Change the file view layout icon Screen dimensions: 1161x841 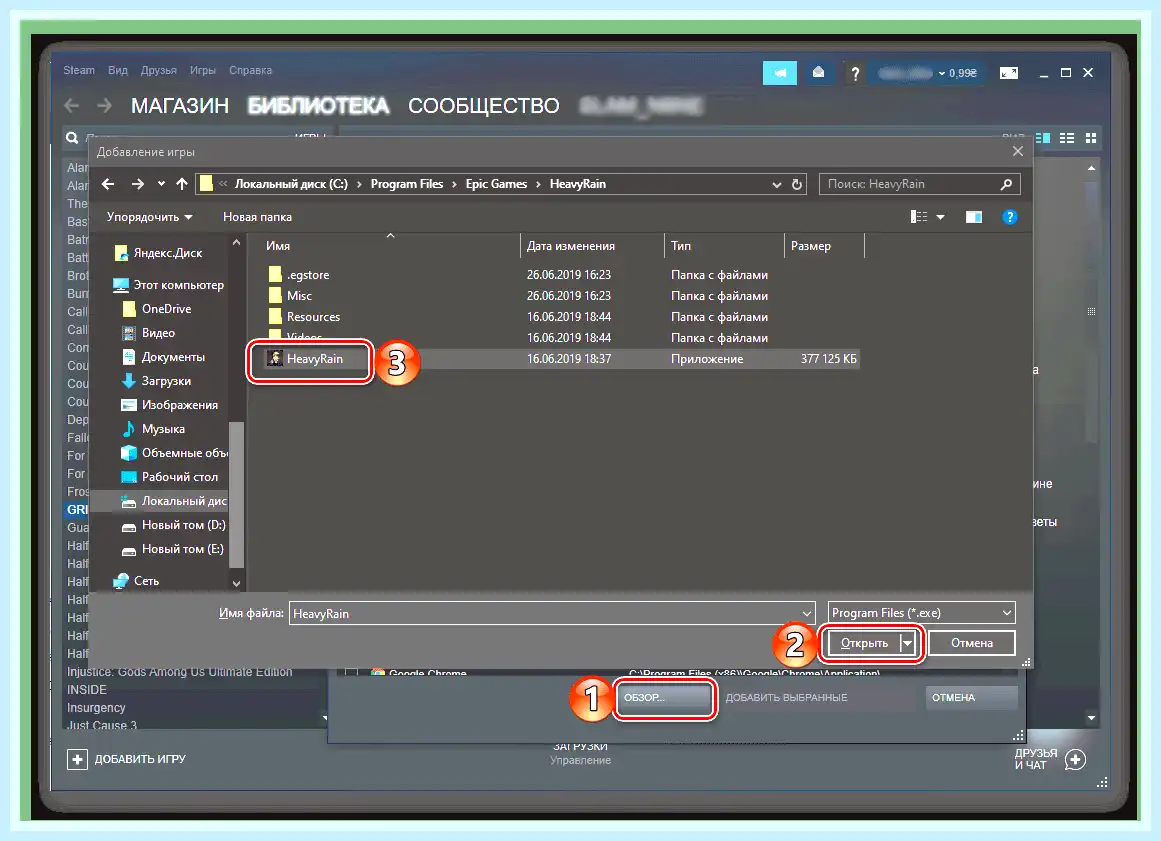coord(919,217)
